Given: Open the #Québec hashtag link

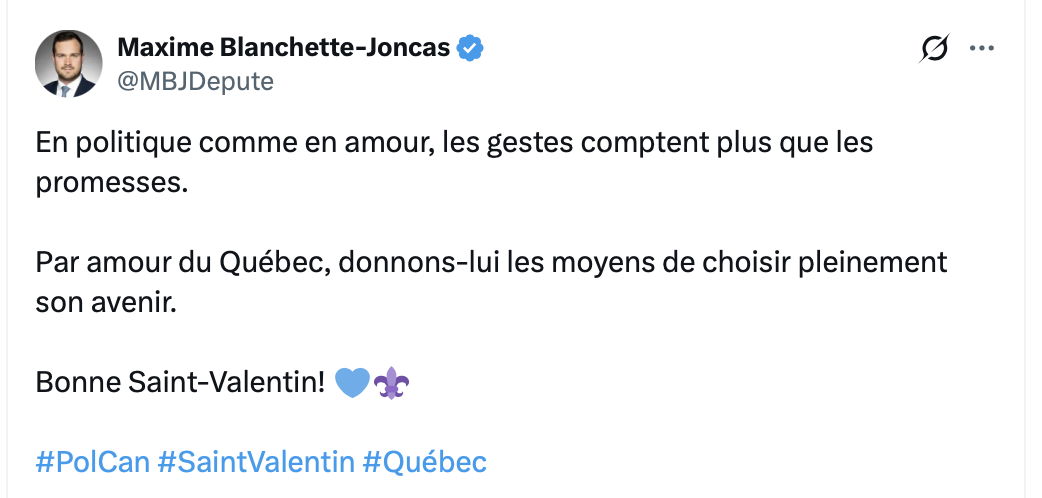Looking at the screenshot, I should coord(424,462).
